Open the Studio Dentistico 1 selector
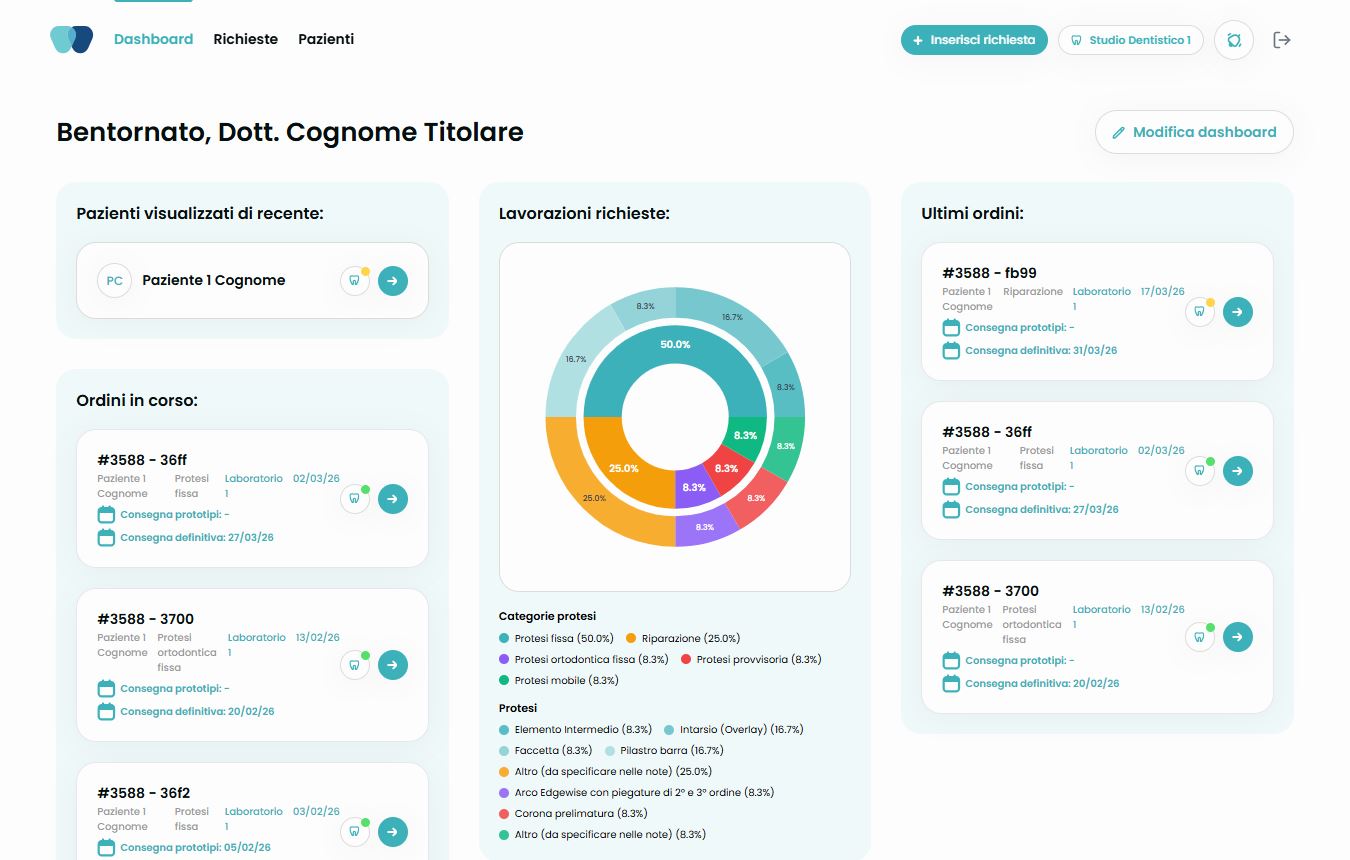Screen dimensions: 1350x860 pyautogui.click(x=1130, y=40)
